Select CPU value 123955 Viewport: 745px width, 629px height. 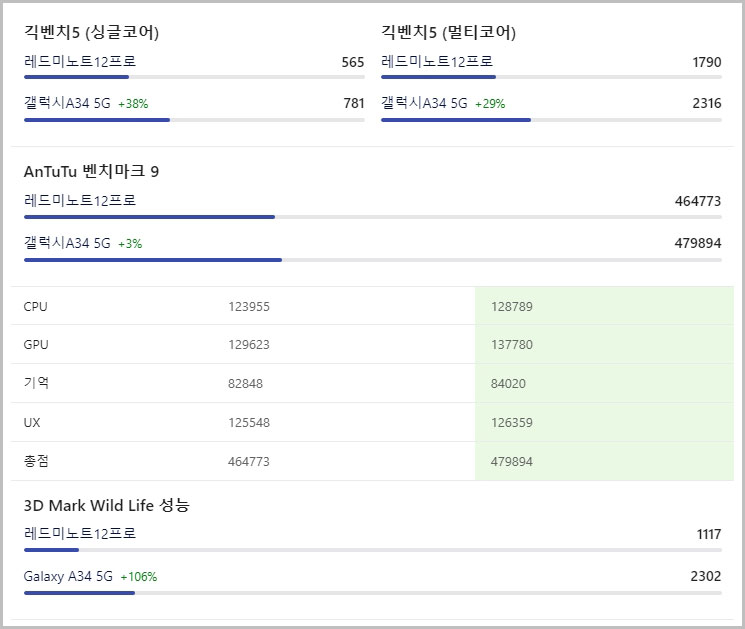249,307
